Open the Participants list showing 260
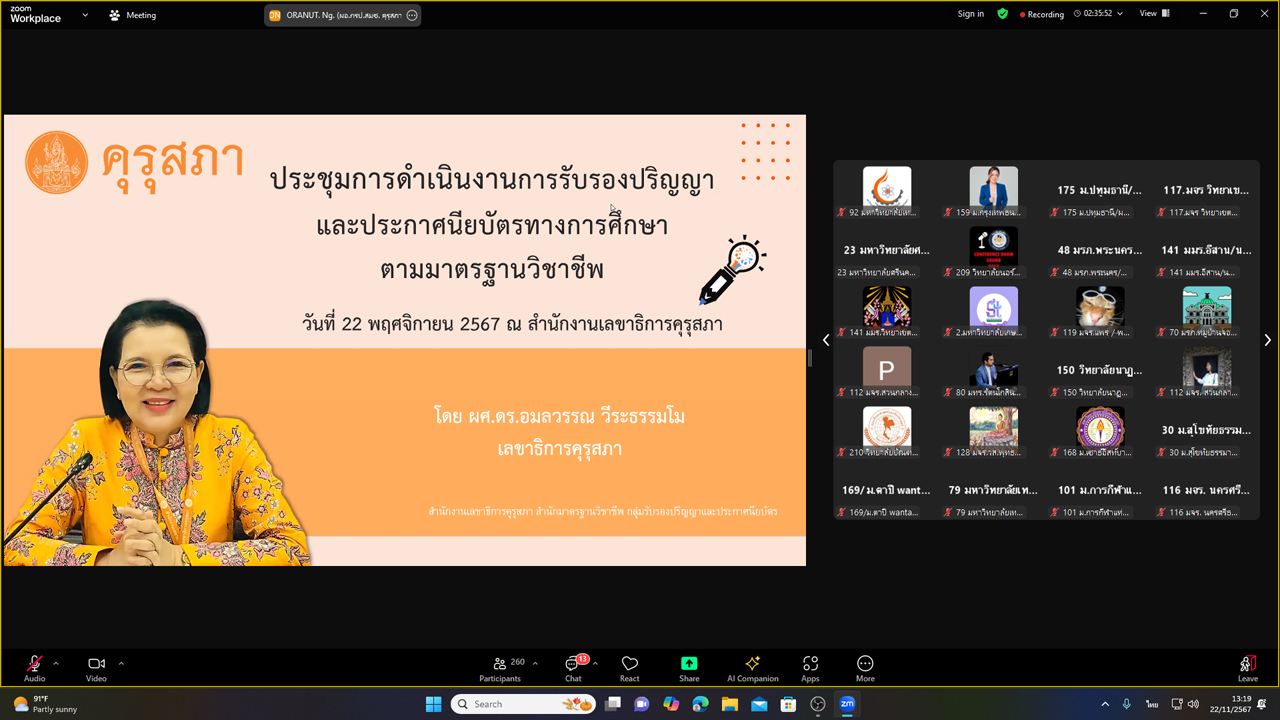 tap(500, 667)
